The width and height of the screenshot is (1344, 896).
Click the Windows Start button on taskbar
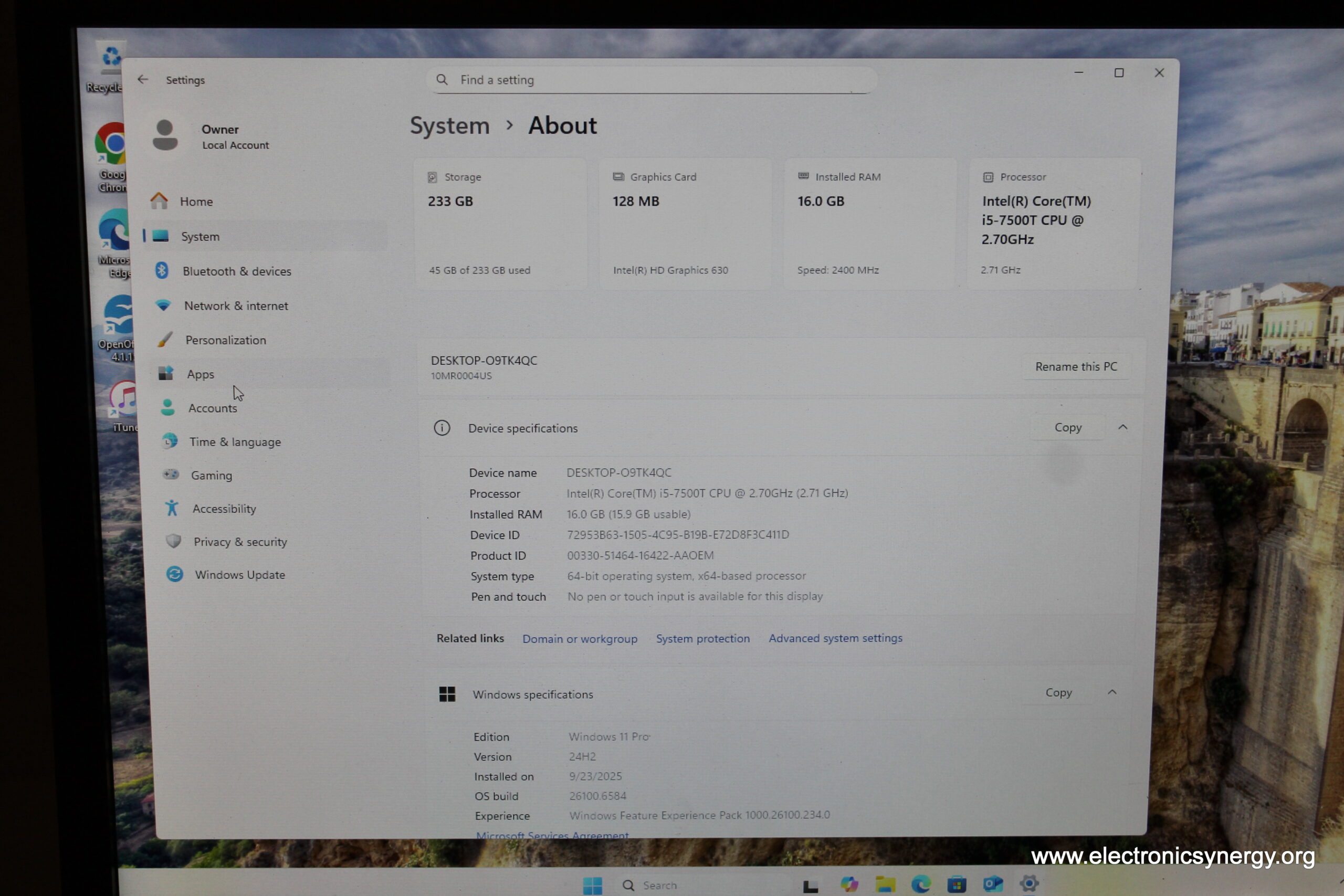[x=593, y=885]
